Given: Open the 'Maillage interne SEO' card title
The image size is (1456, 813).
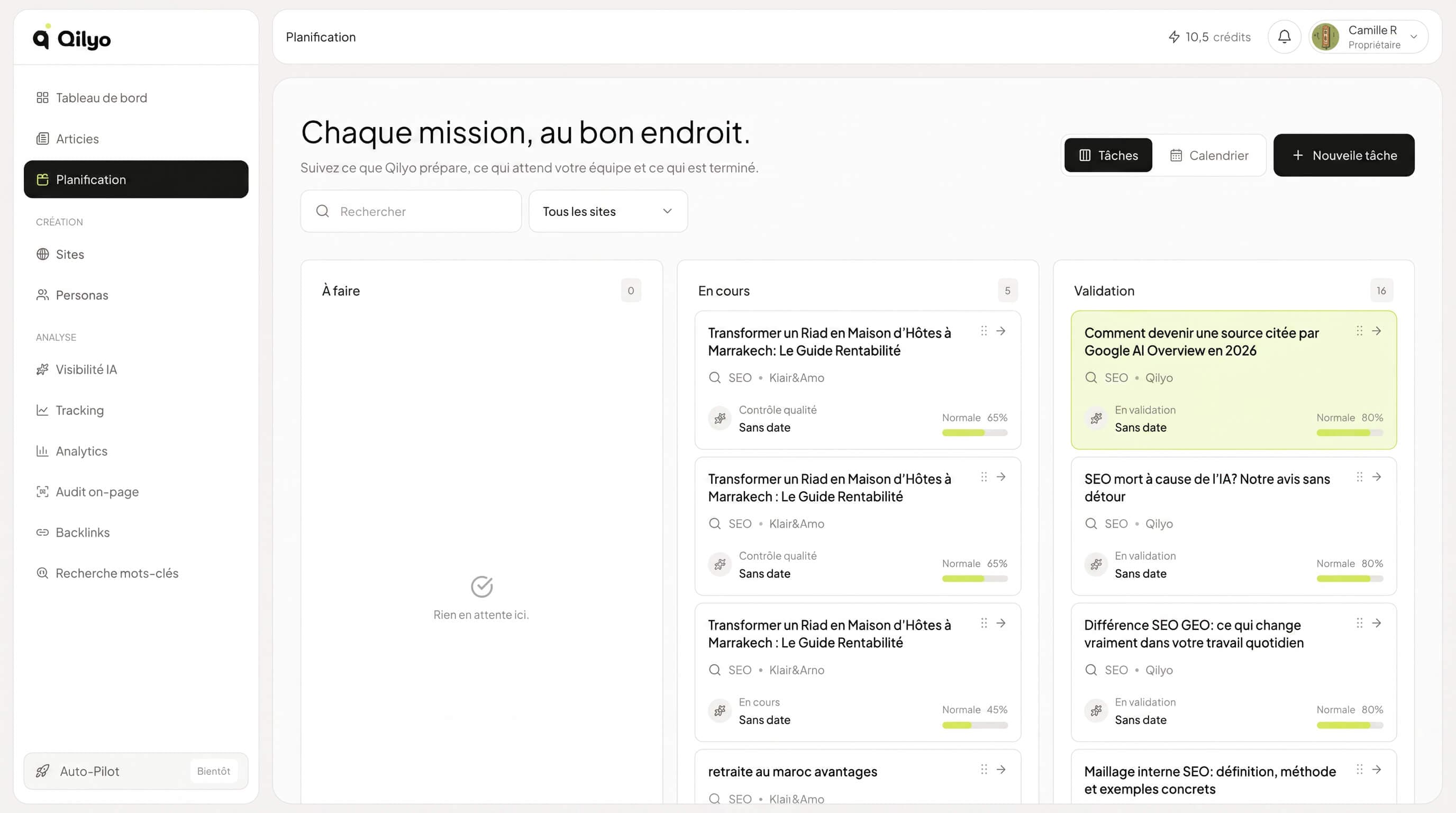Looking at the screenshot, I should [1209, 780].
